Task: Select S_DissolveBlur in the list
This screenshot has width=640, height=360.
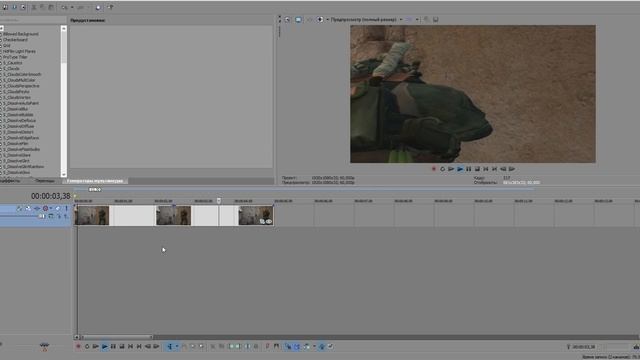Action: tap(17, 109)
